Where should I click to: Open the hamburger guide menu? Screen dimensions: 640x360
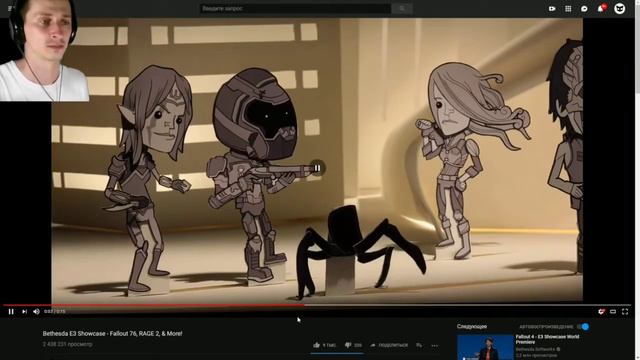pyautogui.click(x=11, y=8)
